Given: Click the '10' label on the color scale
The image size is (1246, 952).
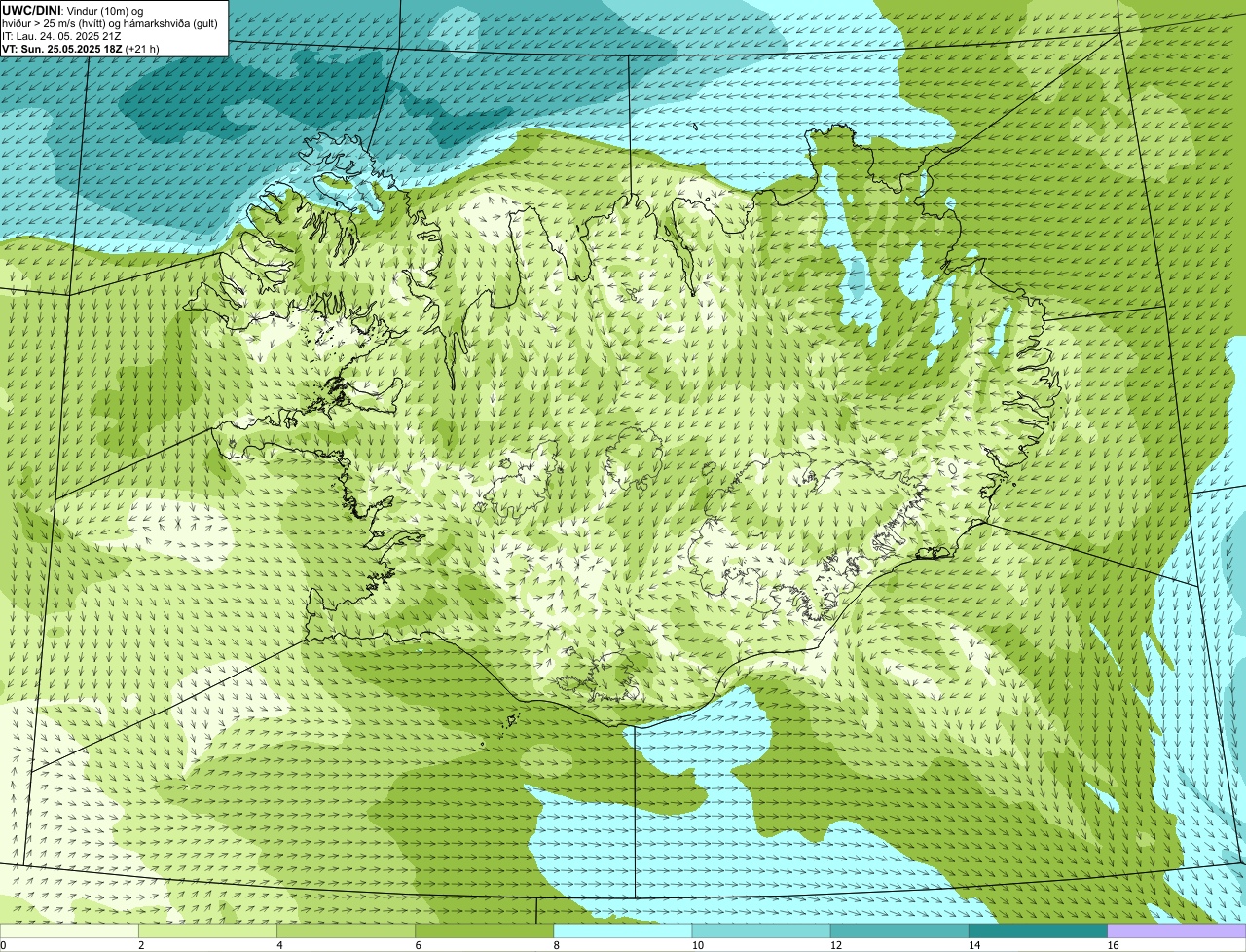Looking at the screenshot, I should pyautogui.click(x=698, y=945).
